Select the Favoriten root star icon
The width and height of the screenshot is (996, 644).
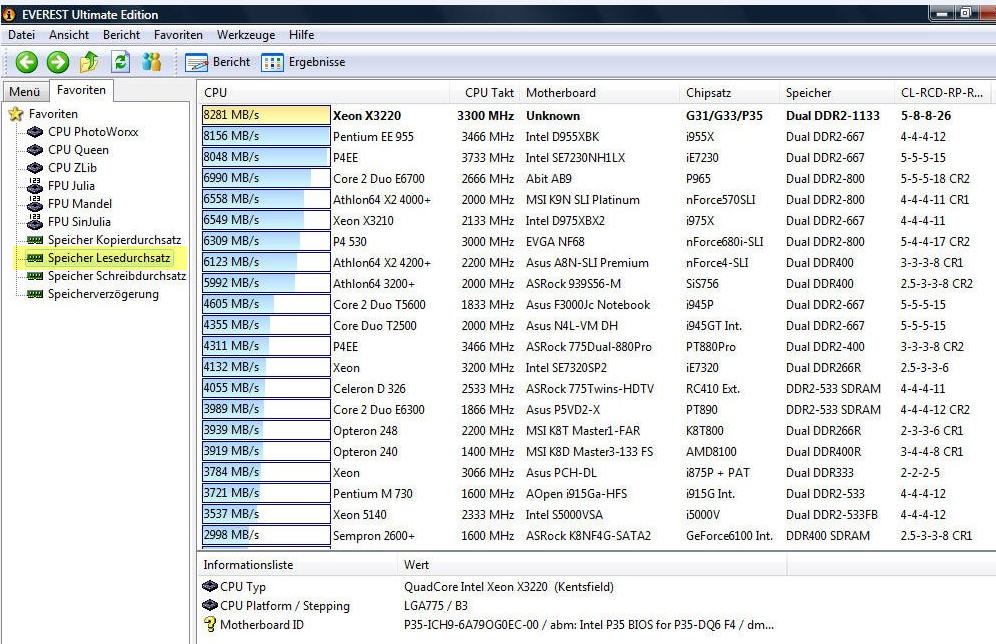(x=16, y=114)
